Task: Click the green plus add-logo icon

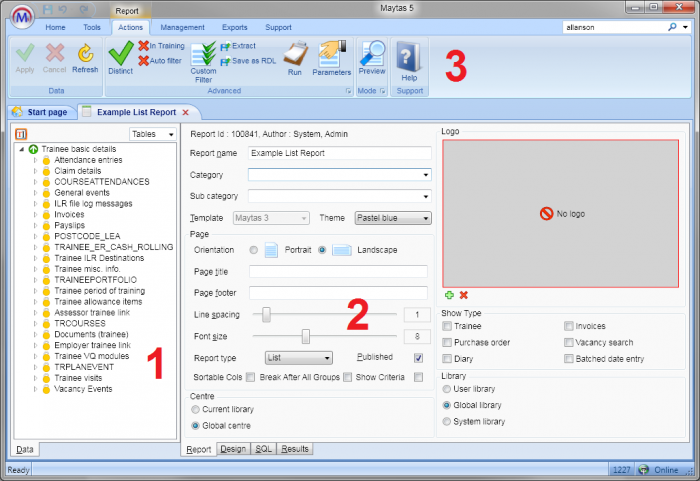Action: click(450, 295)
